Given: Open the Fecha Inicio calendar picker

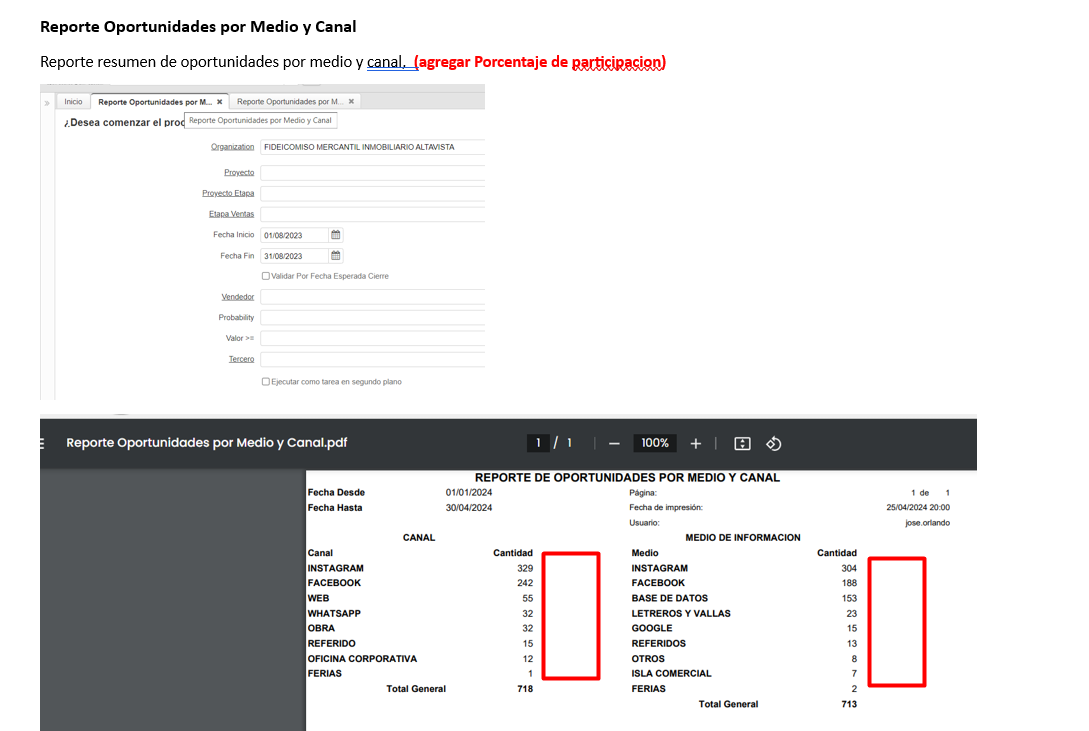Looking at the screenshot, I should coord(336,235).
